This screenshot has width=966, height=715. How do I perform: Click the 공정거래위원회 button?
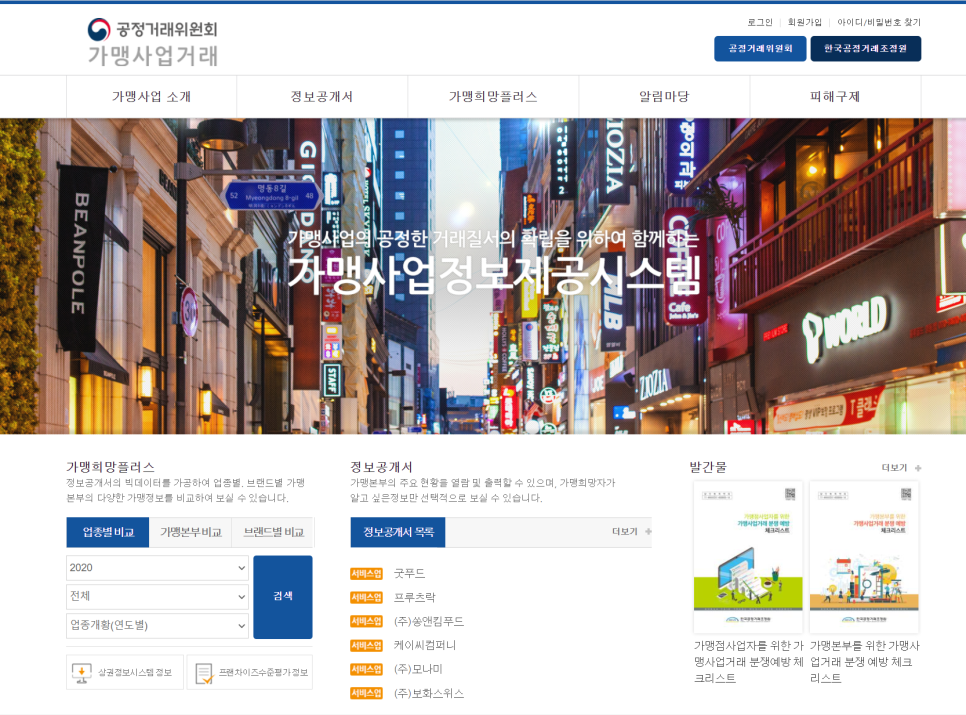[760, 49]
